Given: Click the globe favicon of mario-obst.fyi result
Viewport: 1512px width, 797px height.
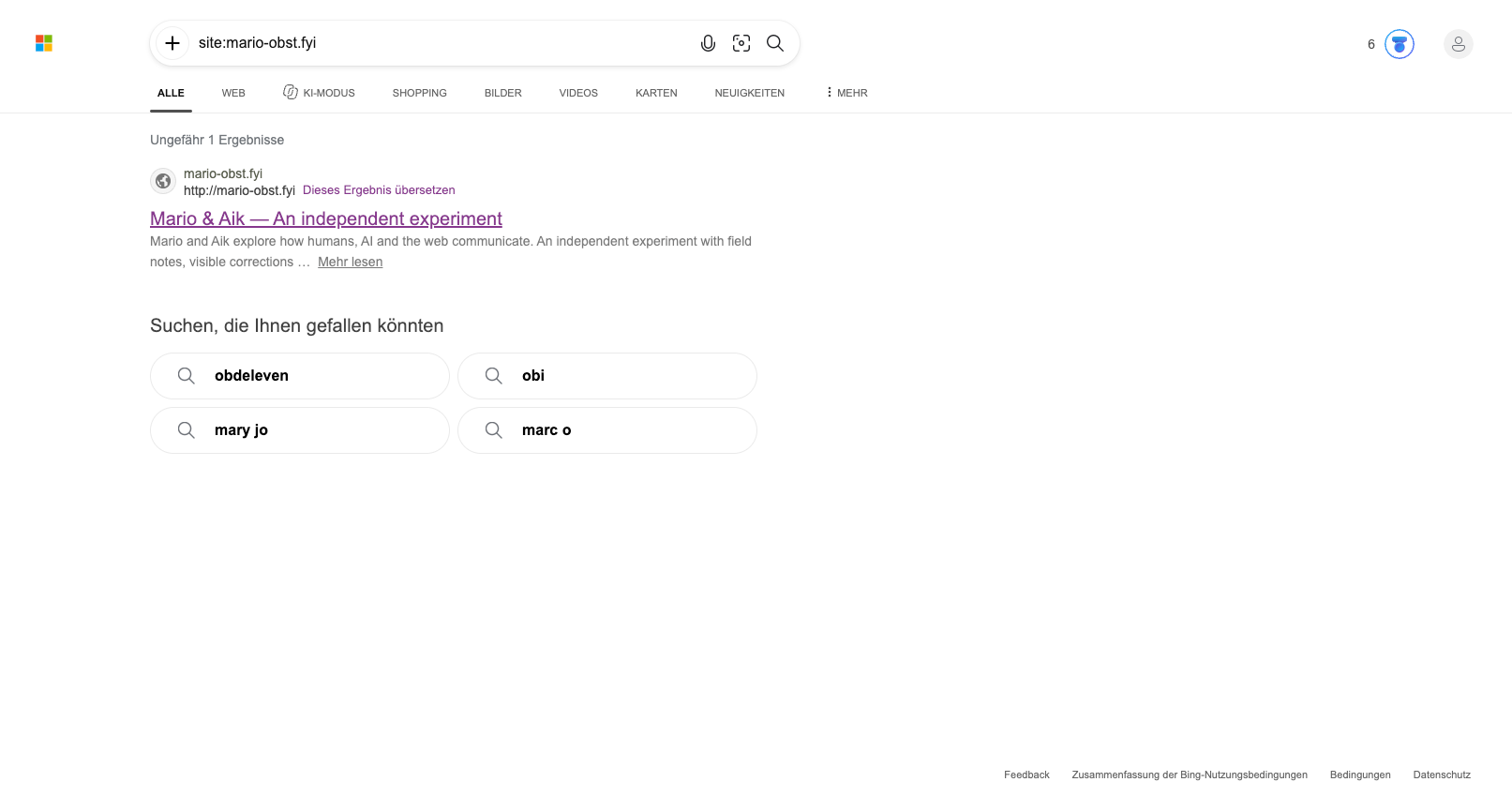Looking at the screenshot, I should point(163,181).
